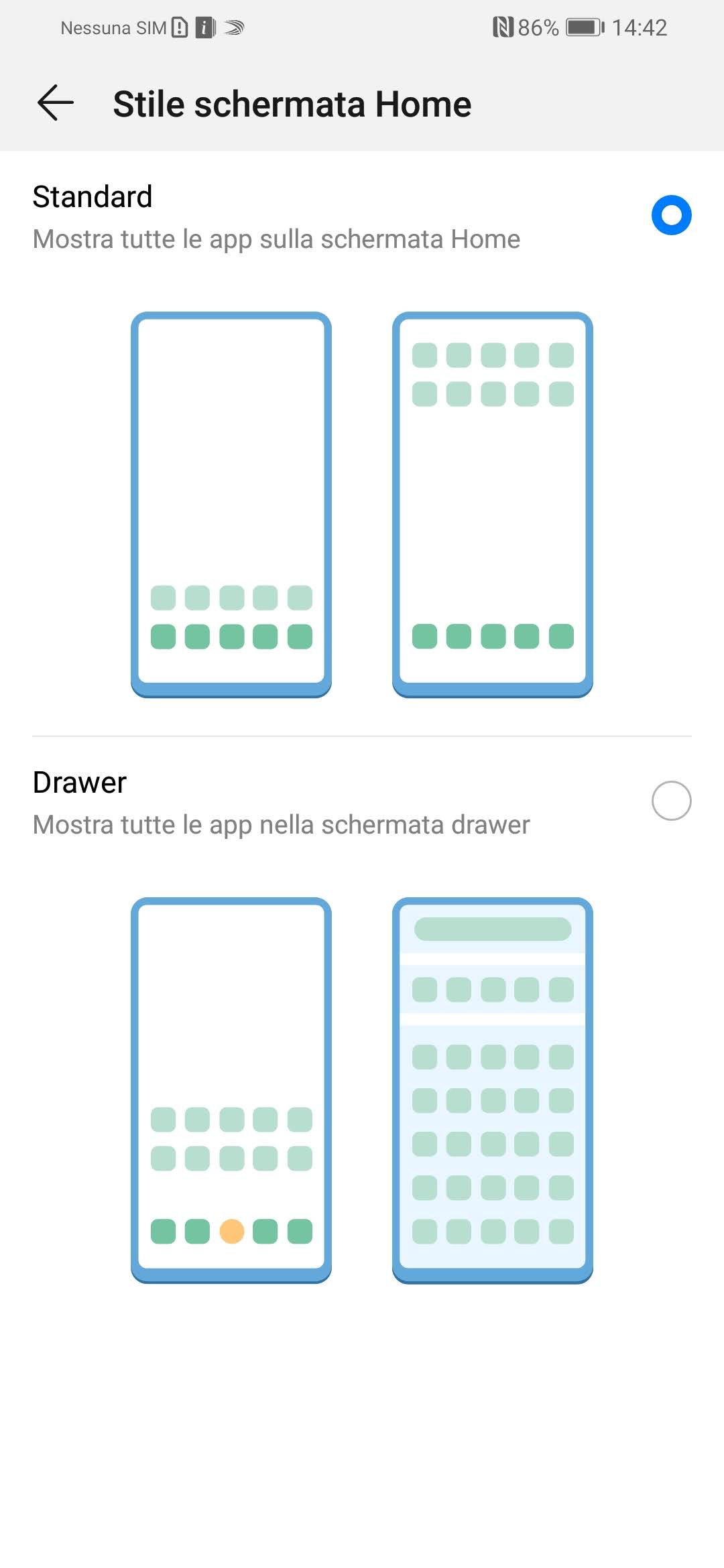Tap the info notification icon

point(204,27)
